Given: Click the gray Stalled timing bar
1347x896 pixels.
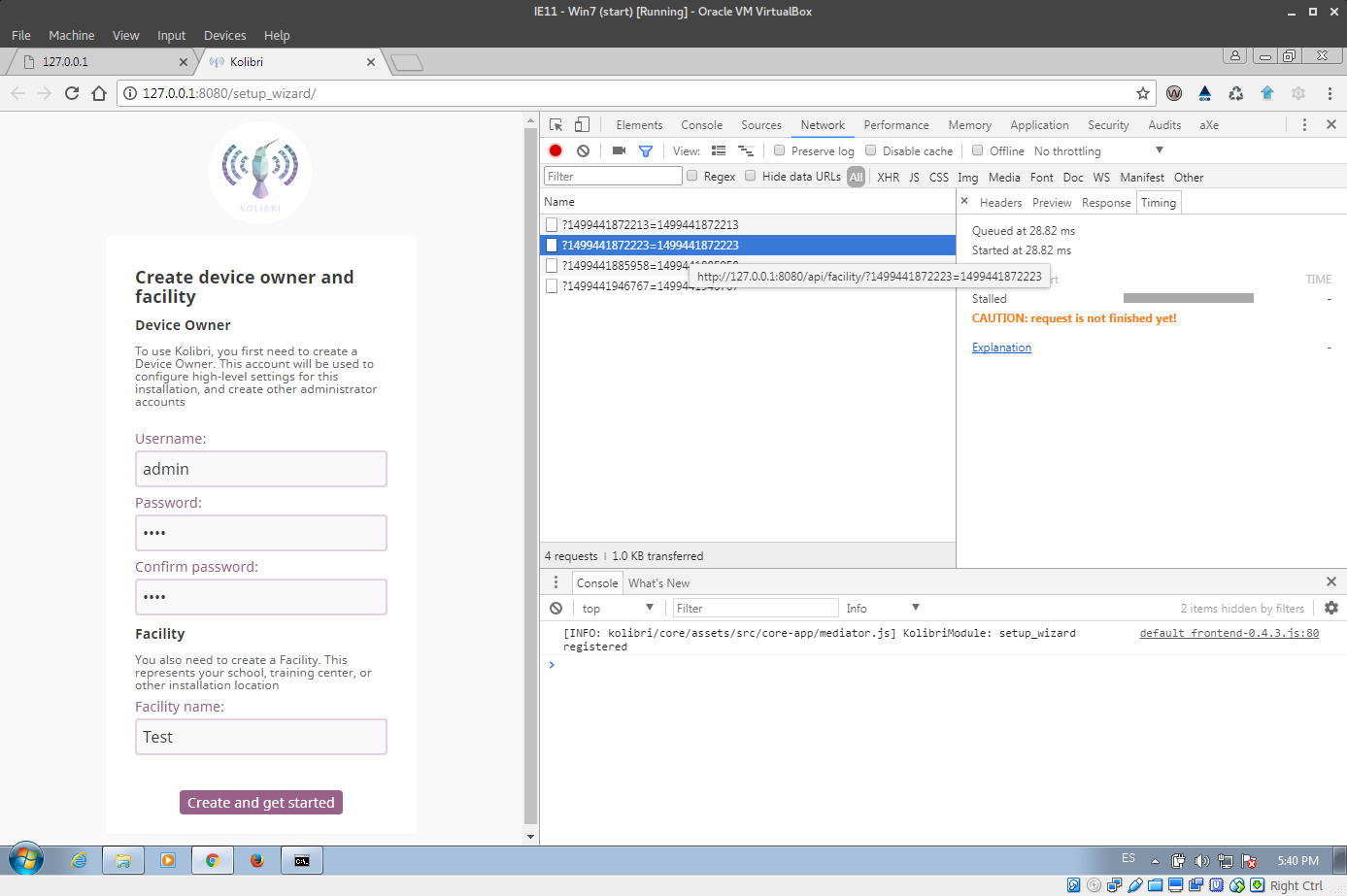Looking at the screenshot, I should tap(1188, 298).
